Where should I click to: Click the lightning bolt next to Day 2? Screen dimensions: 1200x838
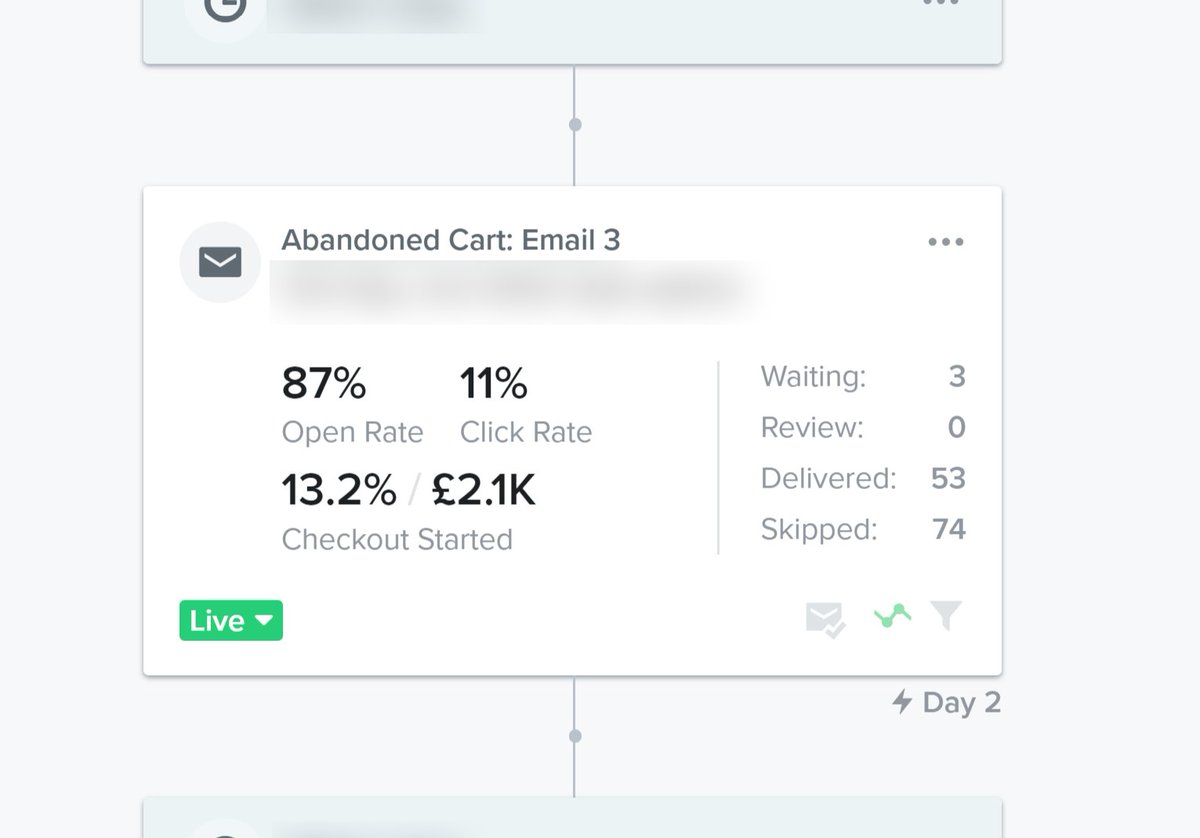903,703
